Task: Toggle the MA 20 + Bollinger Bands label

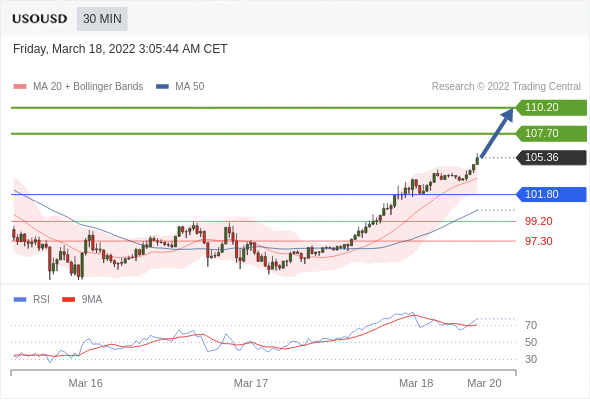Action: [x=88, y=87]
